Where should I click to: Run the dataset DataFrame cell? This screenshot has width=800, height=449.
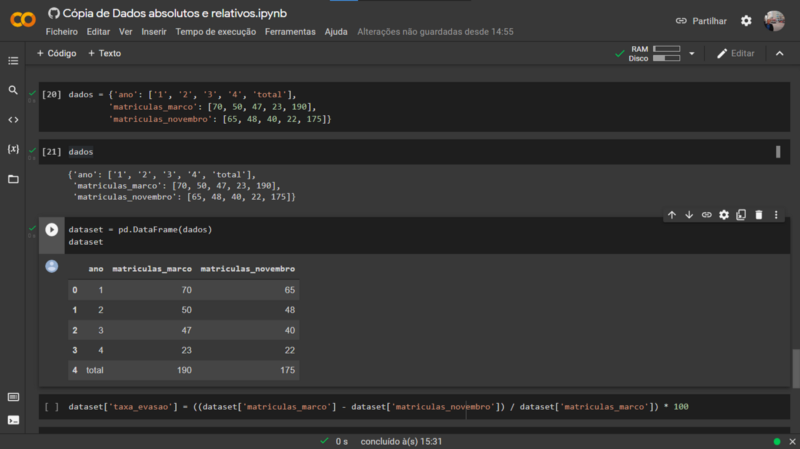tap(52, 230)
